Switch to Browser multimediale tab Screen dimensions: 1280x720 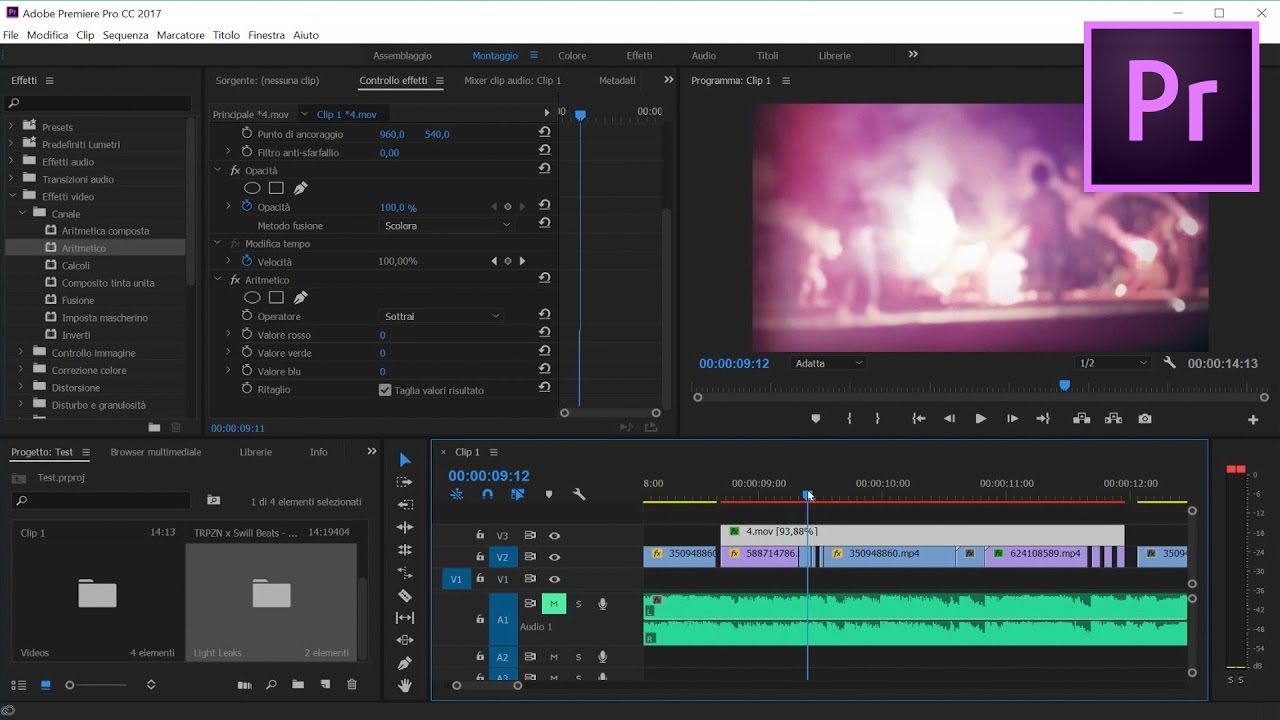tap(156, 452)
